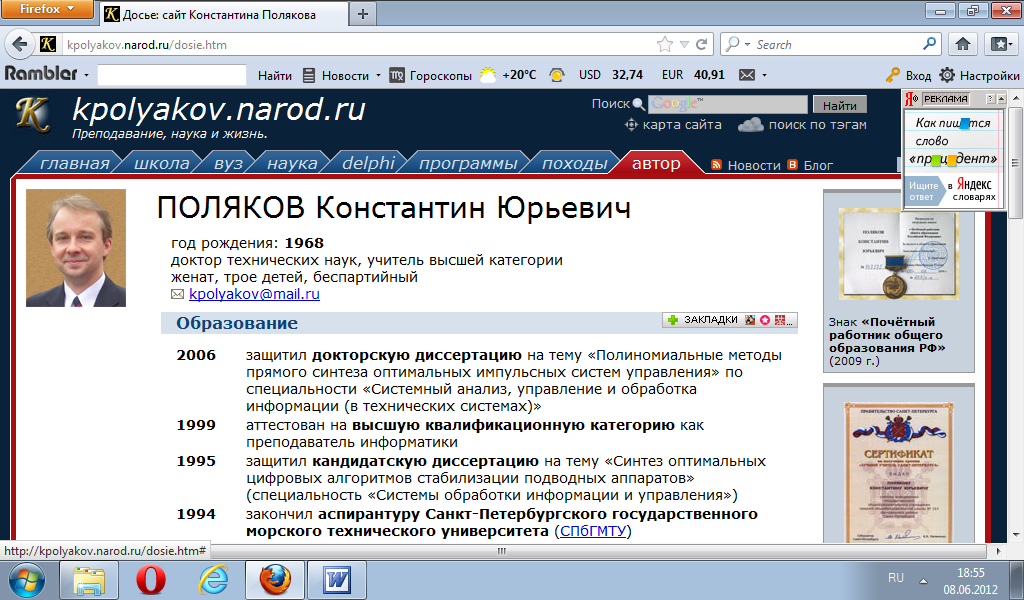Click the Яндекс словарях ad banner
Viewport: 1024px width, 600px height.
point(953,157)
